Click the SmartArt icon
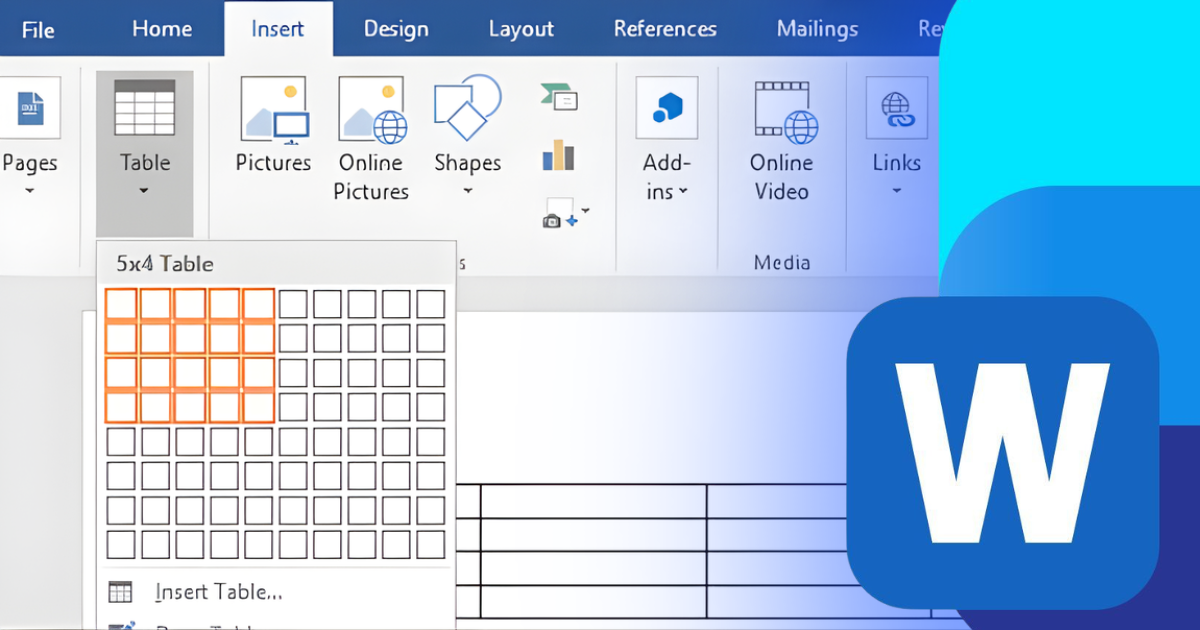The height and width of the screenshot is (630, 1200). (558, 97)
